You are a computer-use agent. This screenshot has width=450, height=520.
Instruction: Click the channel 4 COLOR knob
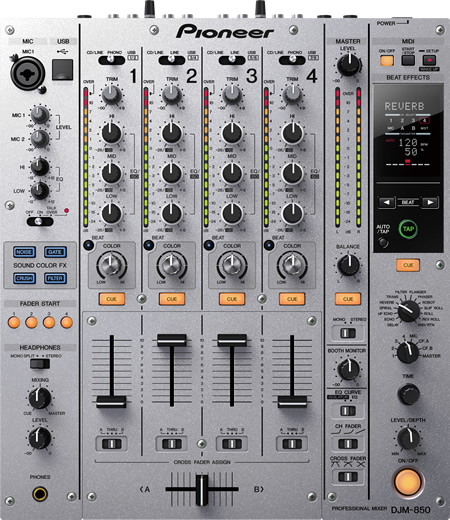pos(292,265)
